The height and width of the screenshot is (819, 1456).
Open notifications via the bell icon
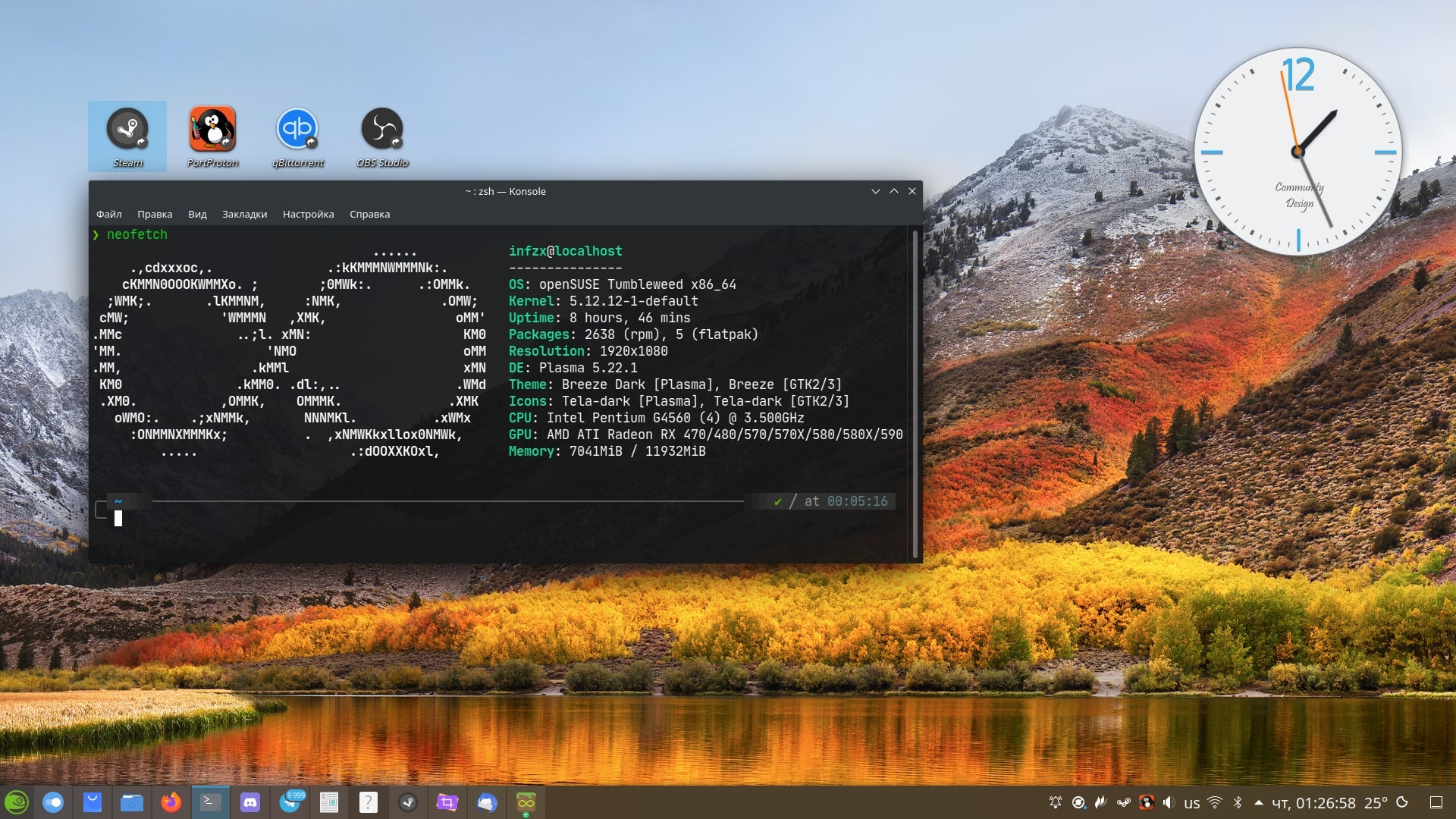[x=1056, y=801]
